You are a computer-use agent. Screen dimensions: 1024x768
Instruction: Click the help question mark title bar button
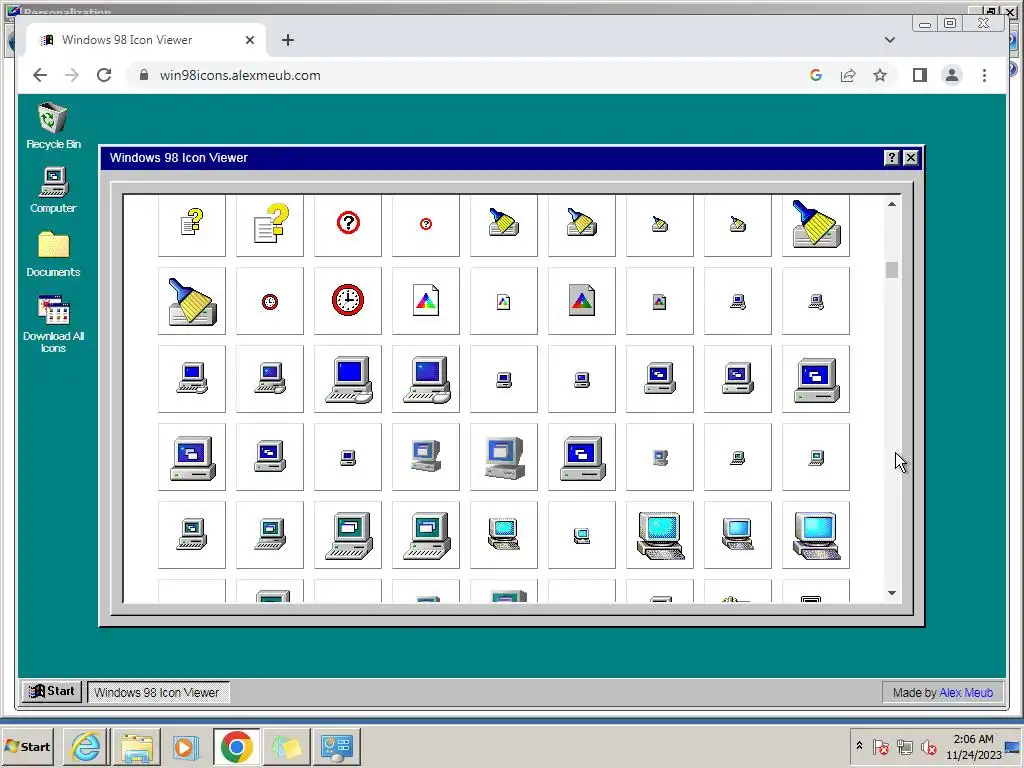(x=891, y=157)
